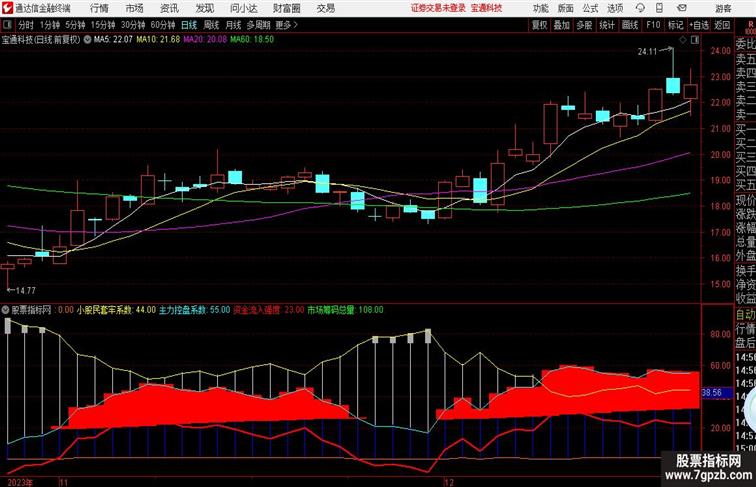Select the 日线 daily chart tab
756x487 pixels.
click(x=189, y=25)
